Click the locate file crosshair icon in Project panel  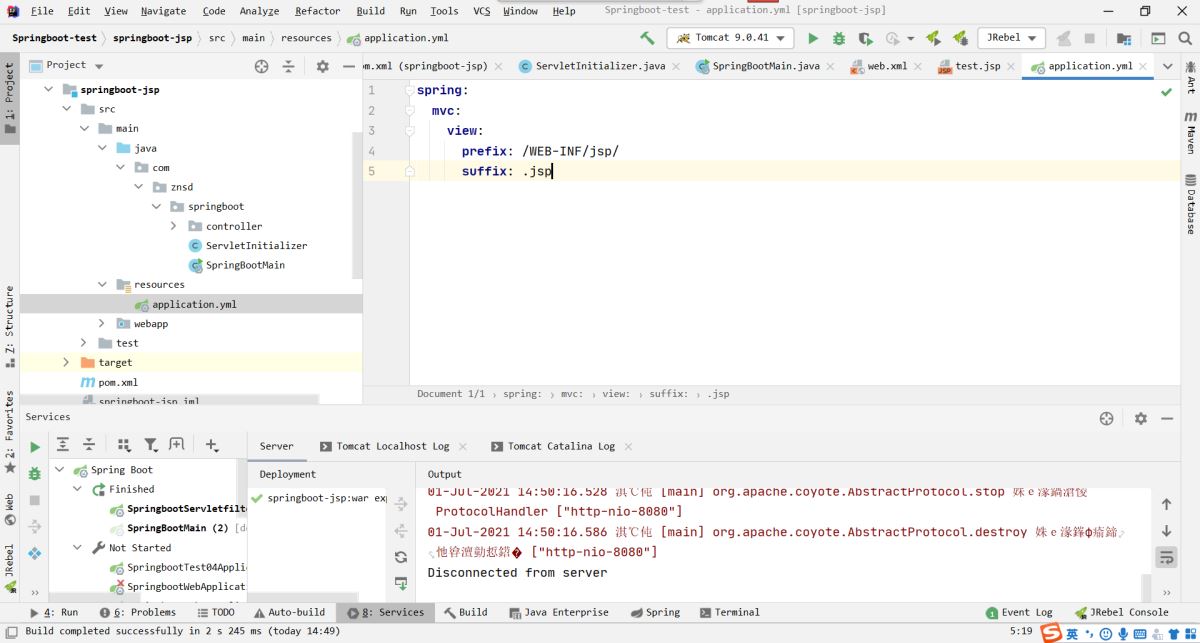pos(262,66)
